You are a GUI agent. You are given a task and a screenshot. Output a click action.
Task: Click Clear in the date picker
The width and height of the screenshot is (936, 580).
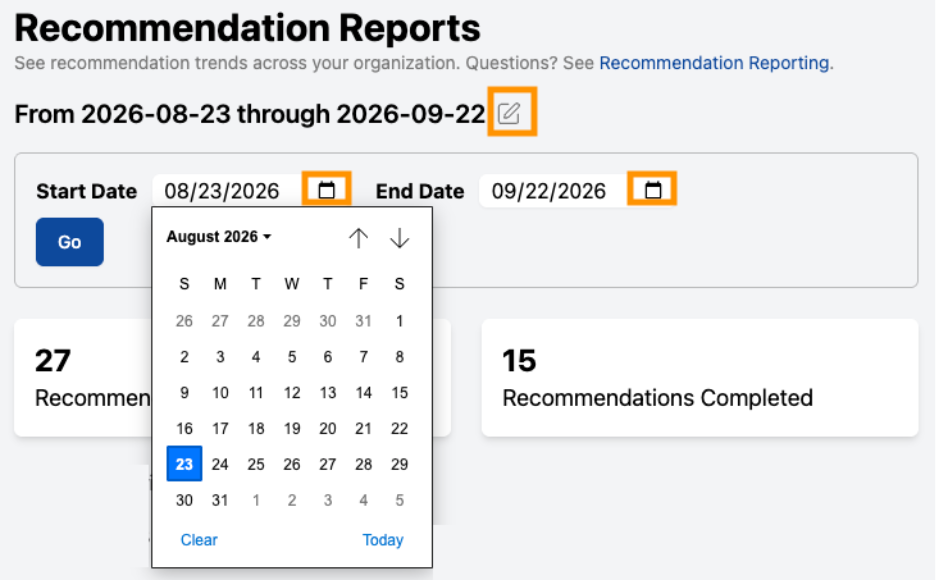point(199,540)
